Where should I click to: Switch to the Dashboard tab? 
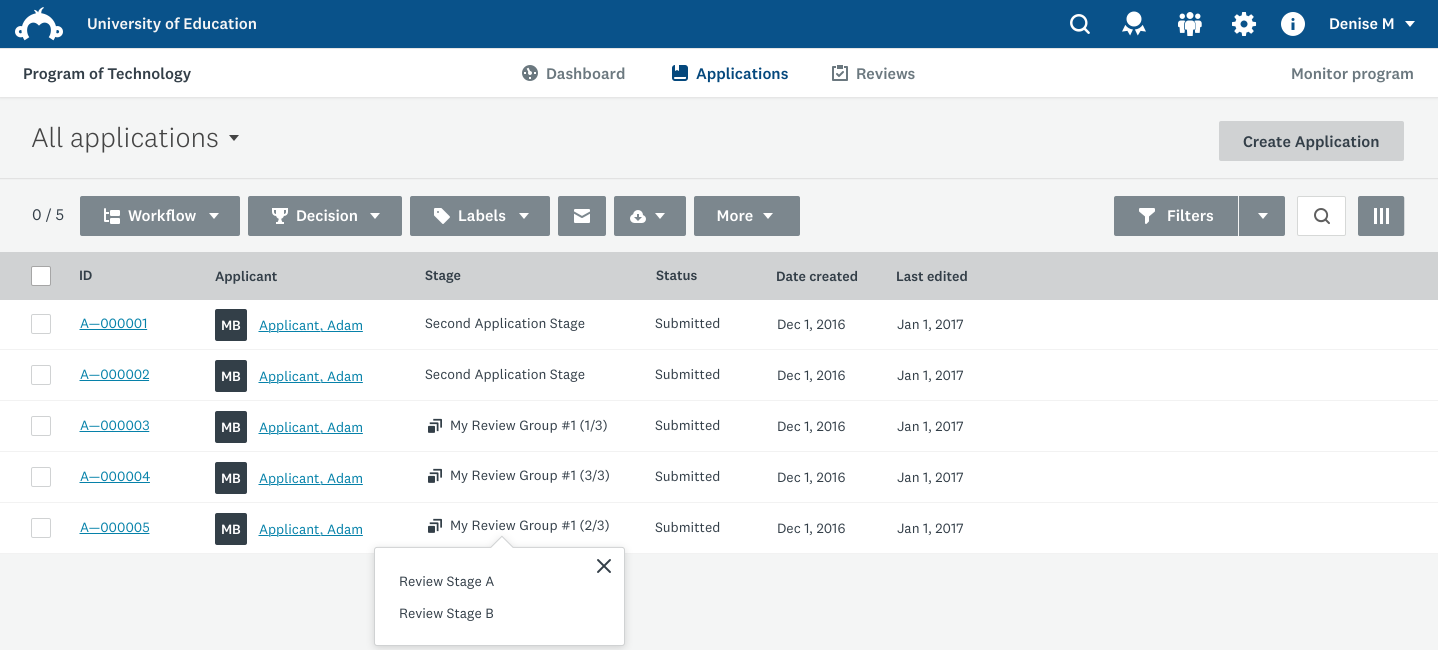click(x=573, y=74)
